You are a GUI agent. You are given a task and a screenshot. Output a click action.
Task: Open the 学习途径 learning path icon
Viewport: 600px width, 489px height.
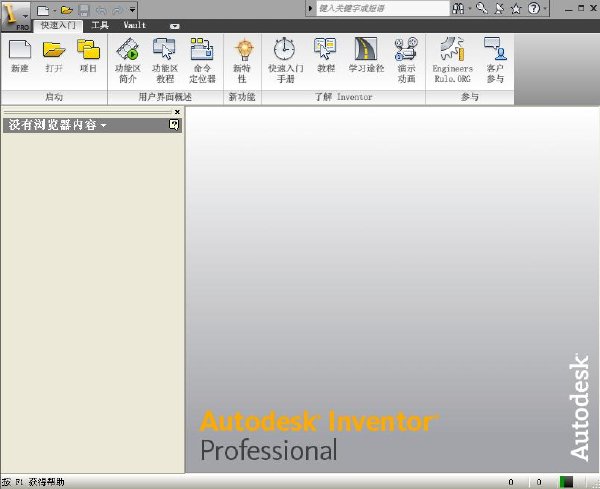point(366,56)
